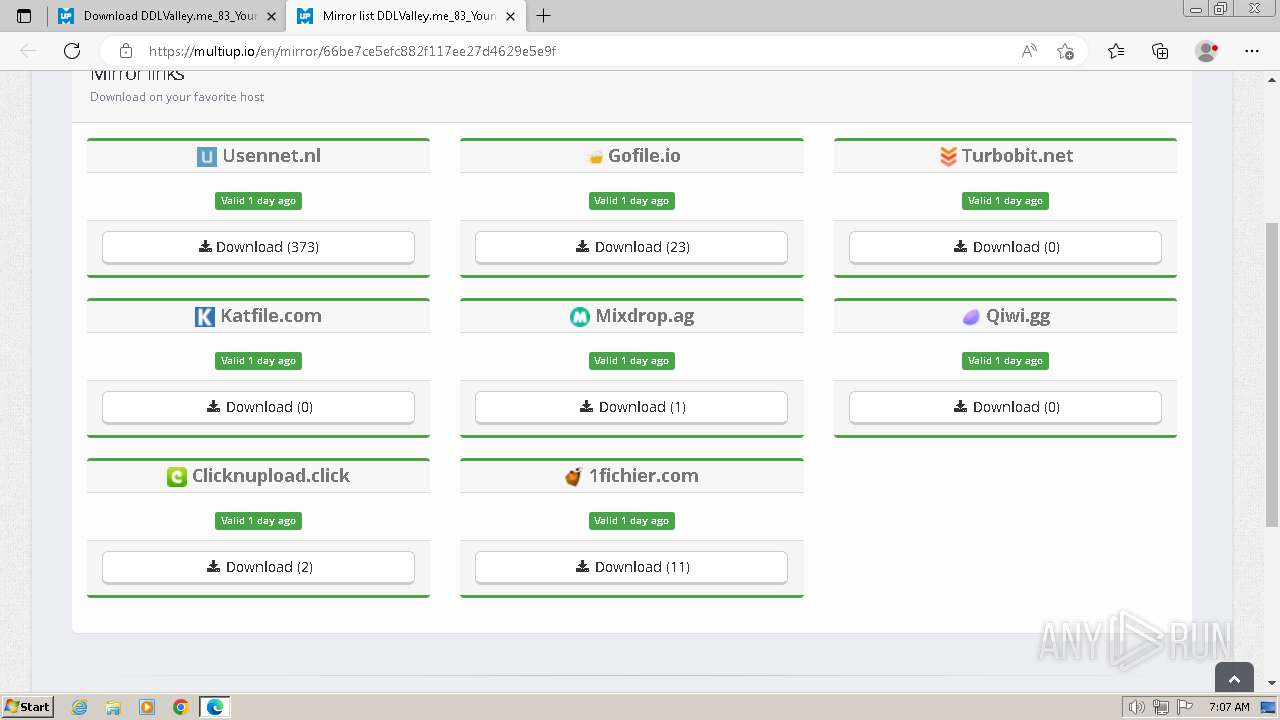Viewport: 1280px width, 720px height.
Task: Download from Clicknupload.click (2)
Action: click(258, 567)
